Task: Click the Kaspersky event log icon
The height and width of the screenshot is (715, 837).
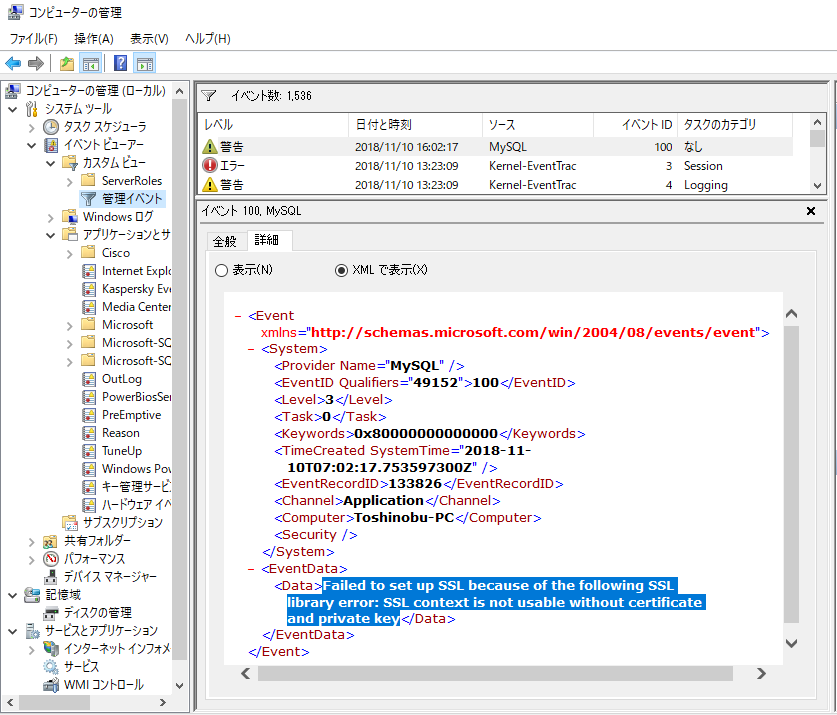Action: (x=89, y=289)
